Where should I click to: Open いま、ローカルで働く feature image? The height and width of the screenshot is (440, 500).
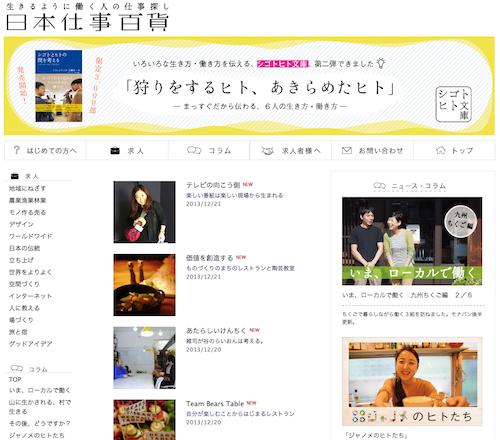tap(412, 241)
